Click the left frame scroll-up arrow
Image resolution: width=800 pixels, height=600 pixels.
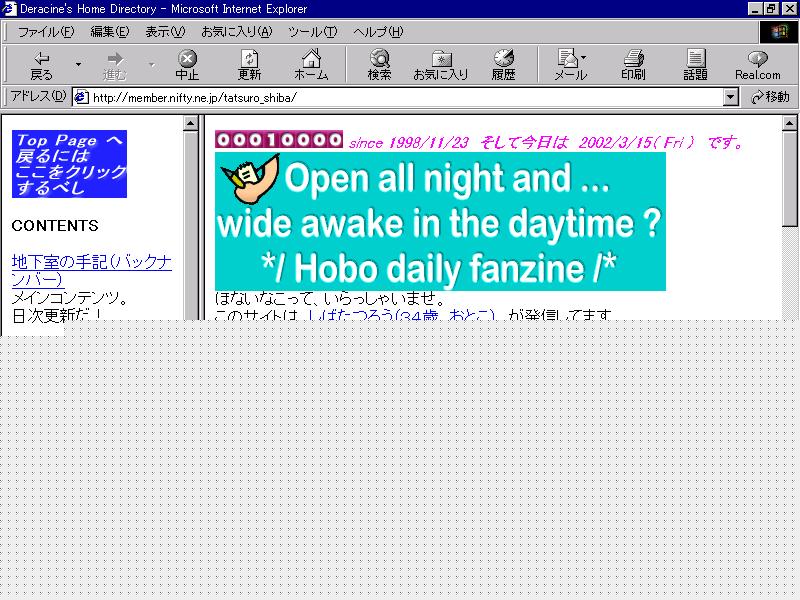tap(190, 124)
